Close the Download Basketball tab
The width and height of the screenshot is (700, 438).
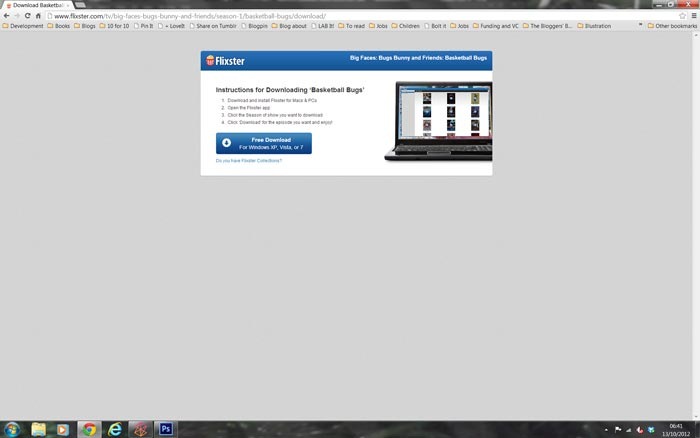click(68, 5)
